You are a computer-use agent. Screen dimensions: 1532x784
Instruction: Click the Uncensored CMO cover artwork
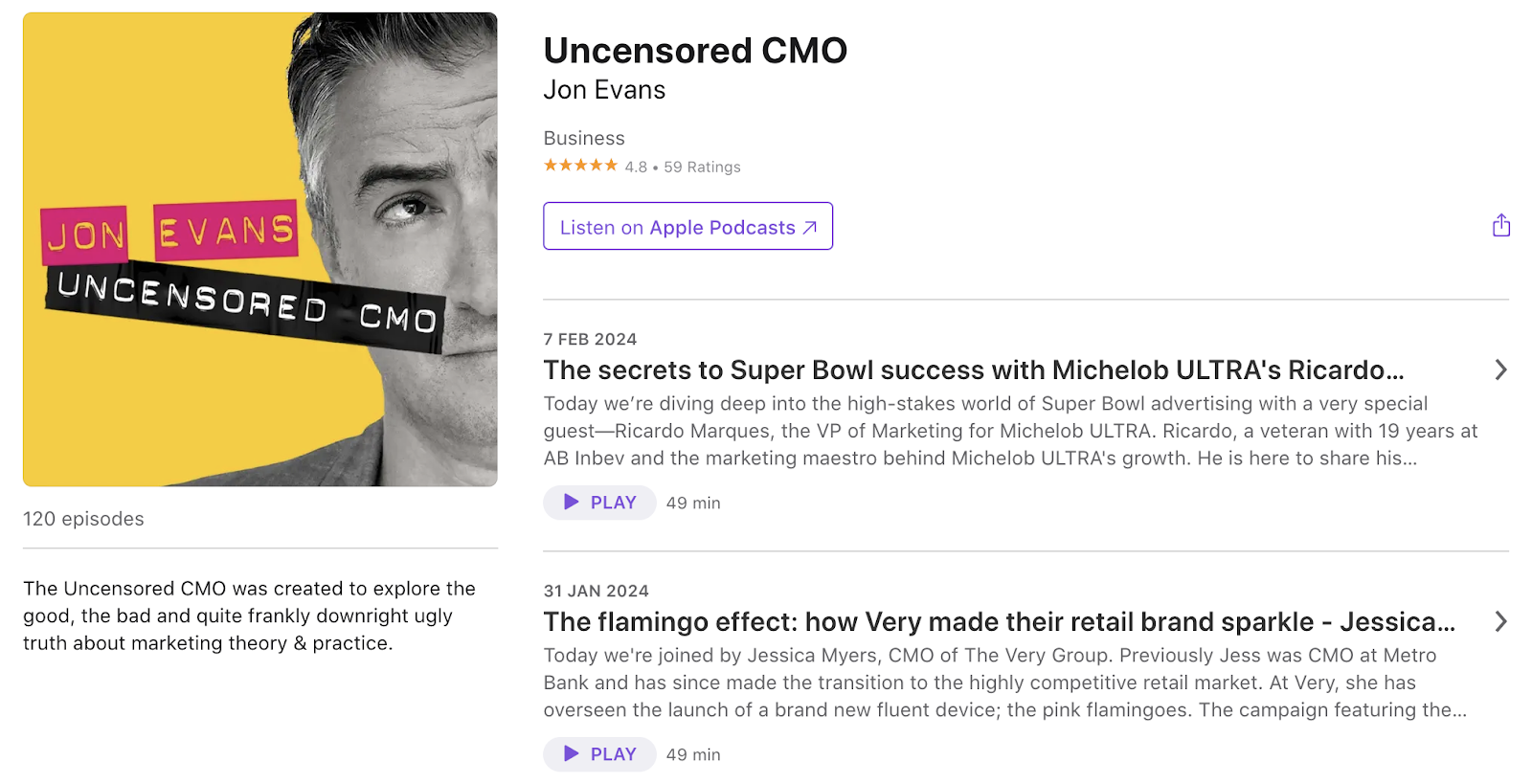[x=259, y=250]
